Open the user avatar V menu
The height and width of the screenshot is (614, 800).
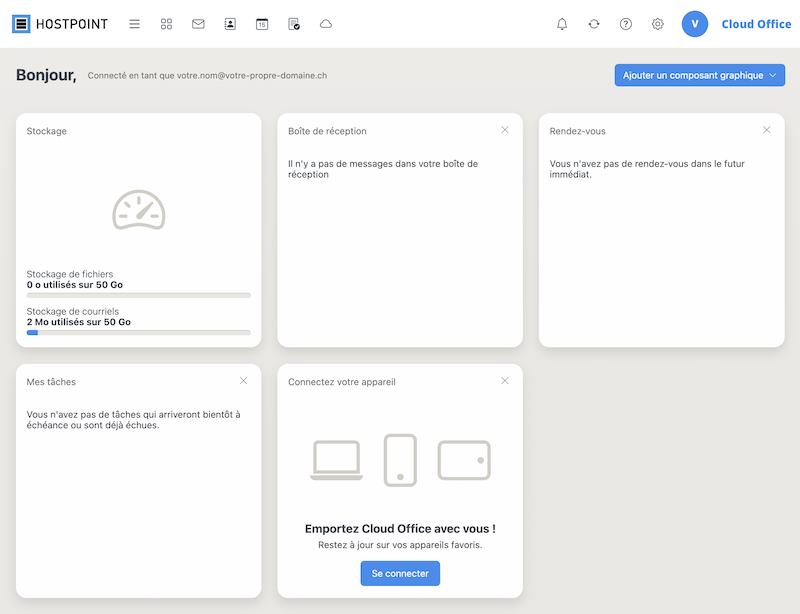[695, 24]
